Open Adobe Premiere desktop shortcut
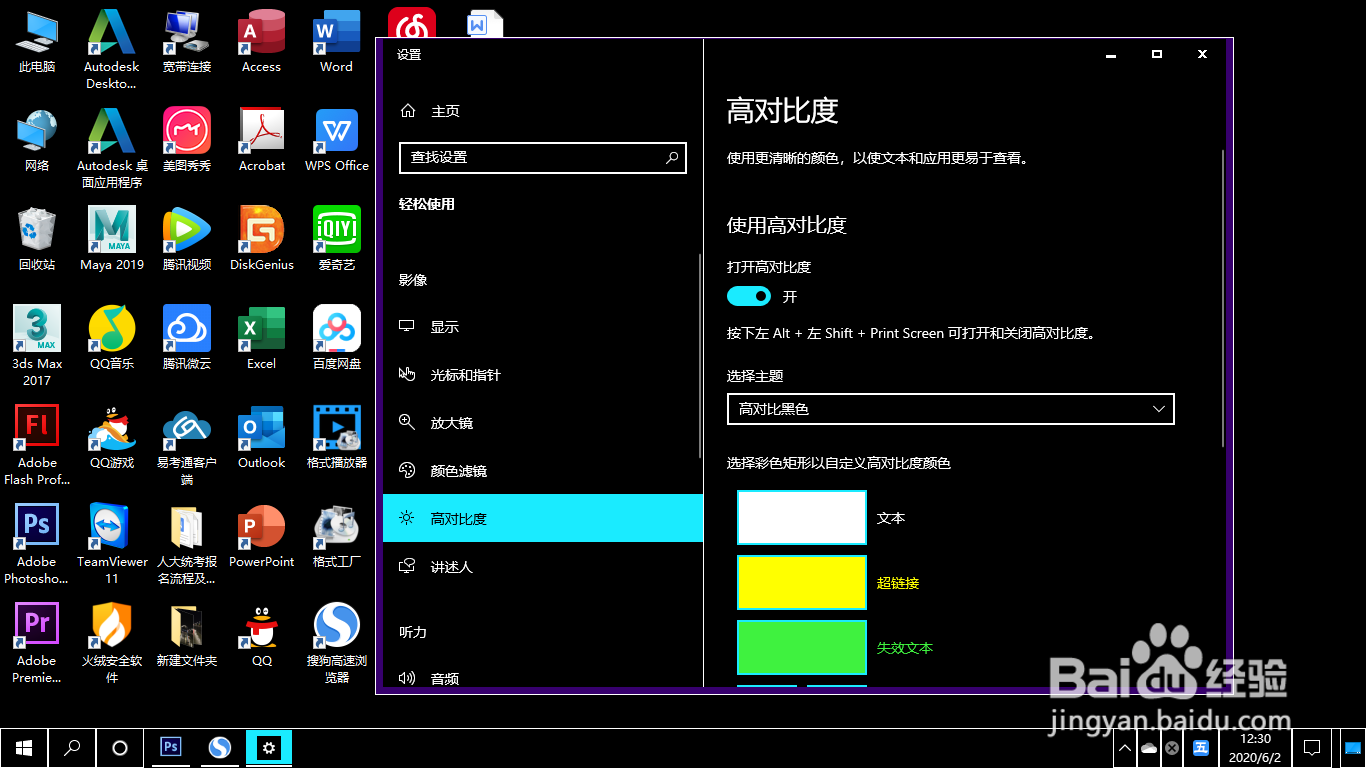This screenshot has width=1366, height=768. click(x=37, y=643)
